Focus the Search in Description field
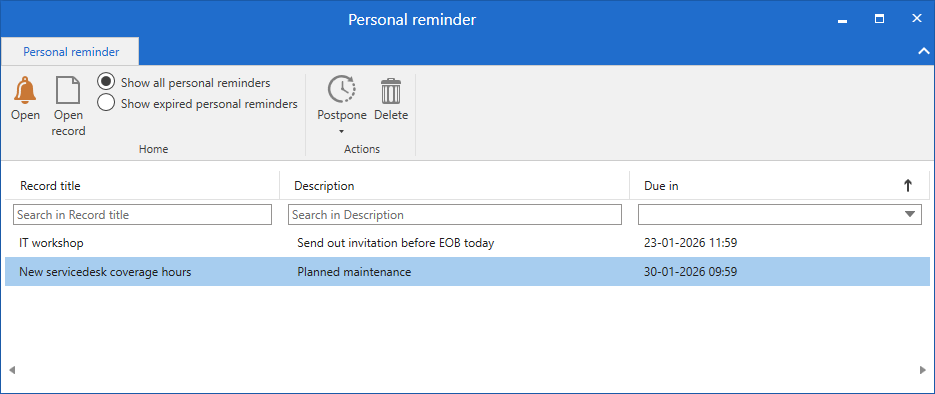The height and width of the screenshot is (394, 935). coord(455,215)
